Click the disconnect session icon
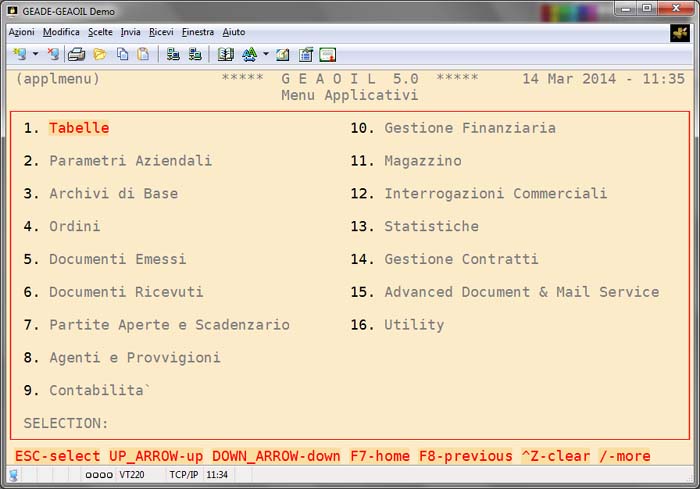The width and height of the screenshot is (700, 489). (52, 54)
